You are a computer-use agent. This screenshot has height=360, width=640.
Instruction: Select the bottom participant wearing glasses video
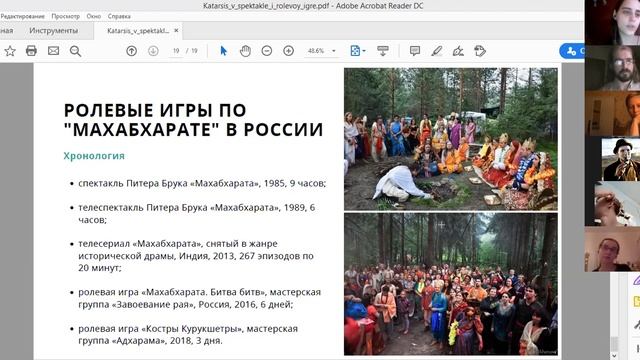coord(612,249)
